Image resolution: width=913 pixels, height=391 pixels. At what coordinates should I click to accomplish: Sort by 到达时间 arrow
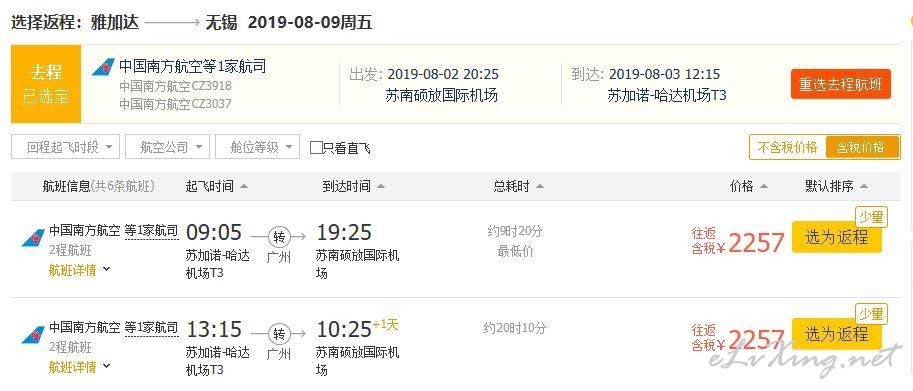point(381,187)
